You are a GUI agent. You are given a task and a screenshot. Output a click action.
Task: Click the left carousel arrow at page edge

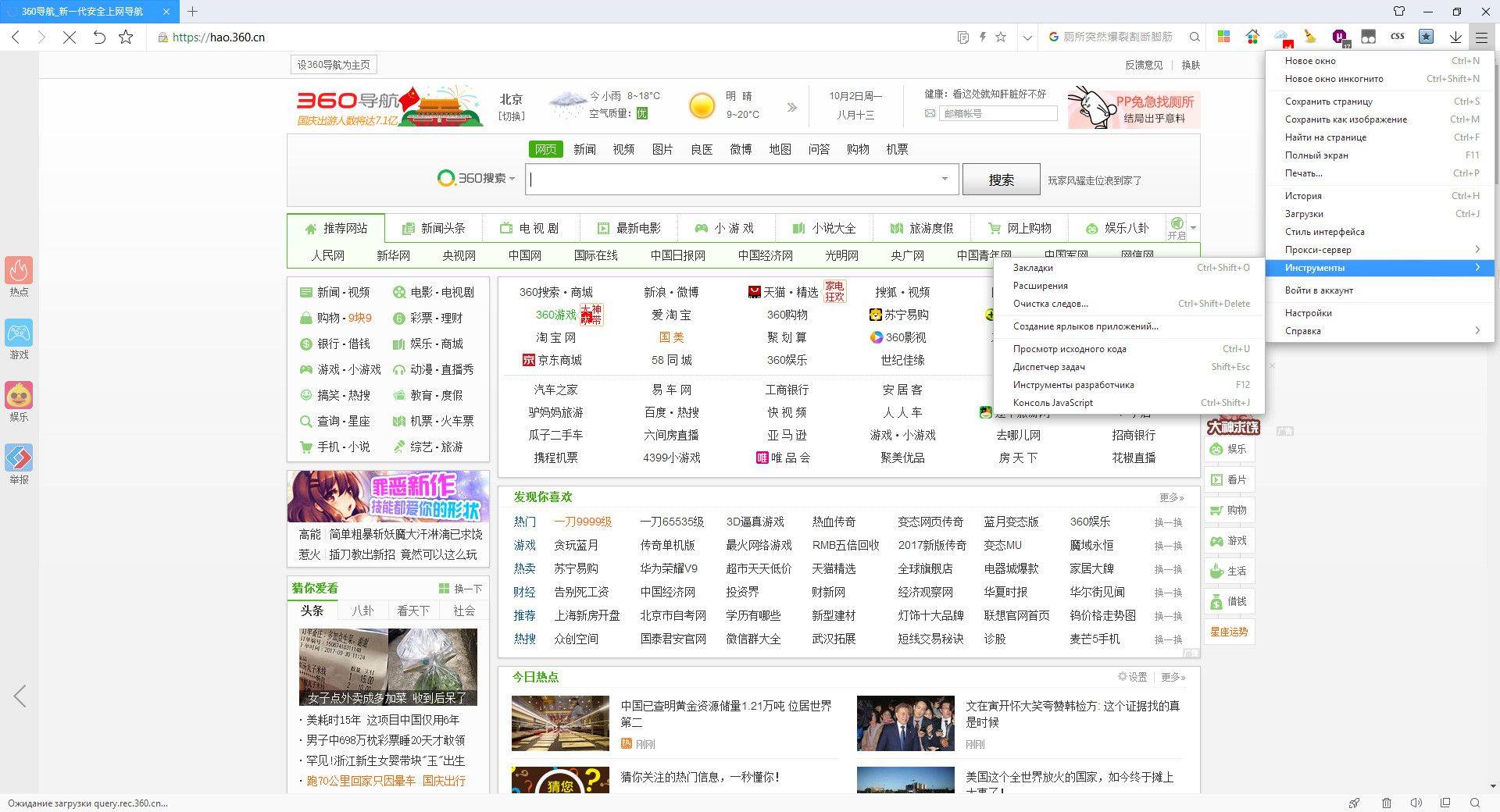pyautogui.click(x=20, y=696)
